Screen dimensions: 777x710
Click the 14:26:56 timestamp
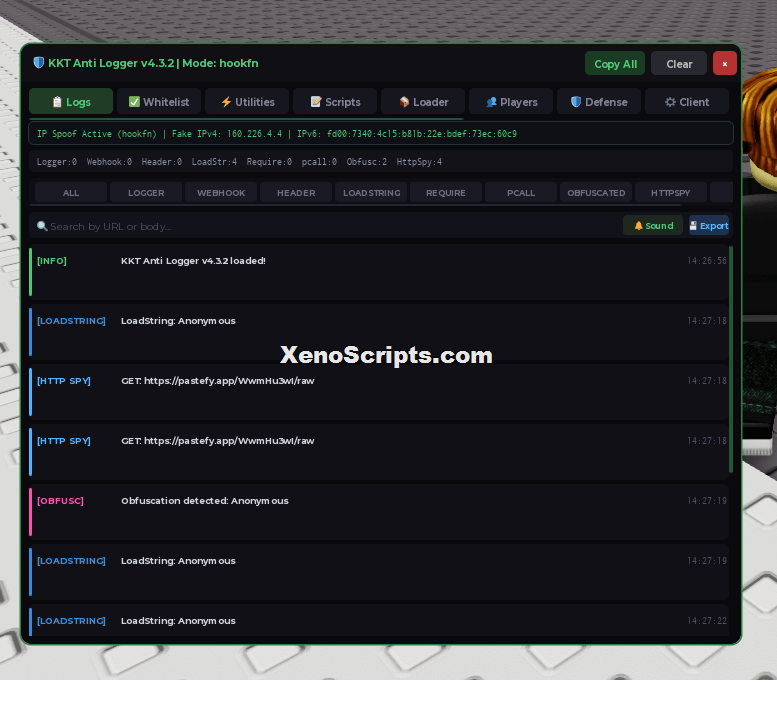pos(707,261)
